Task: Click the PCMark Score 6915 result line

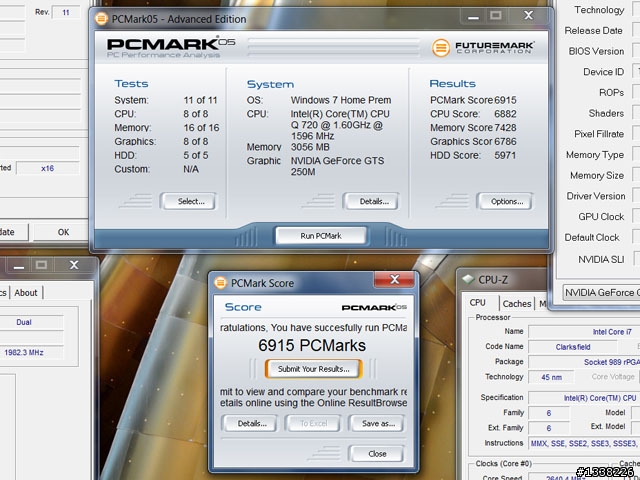Action: tap(473, 100)
